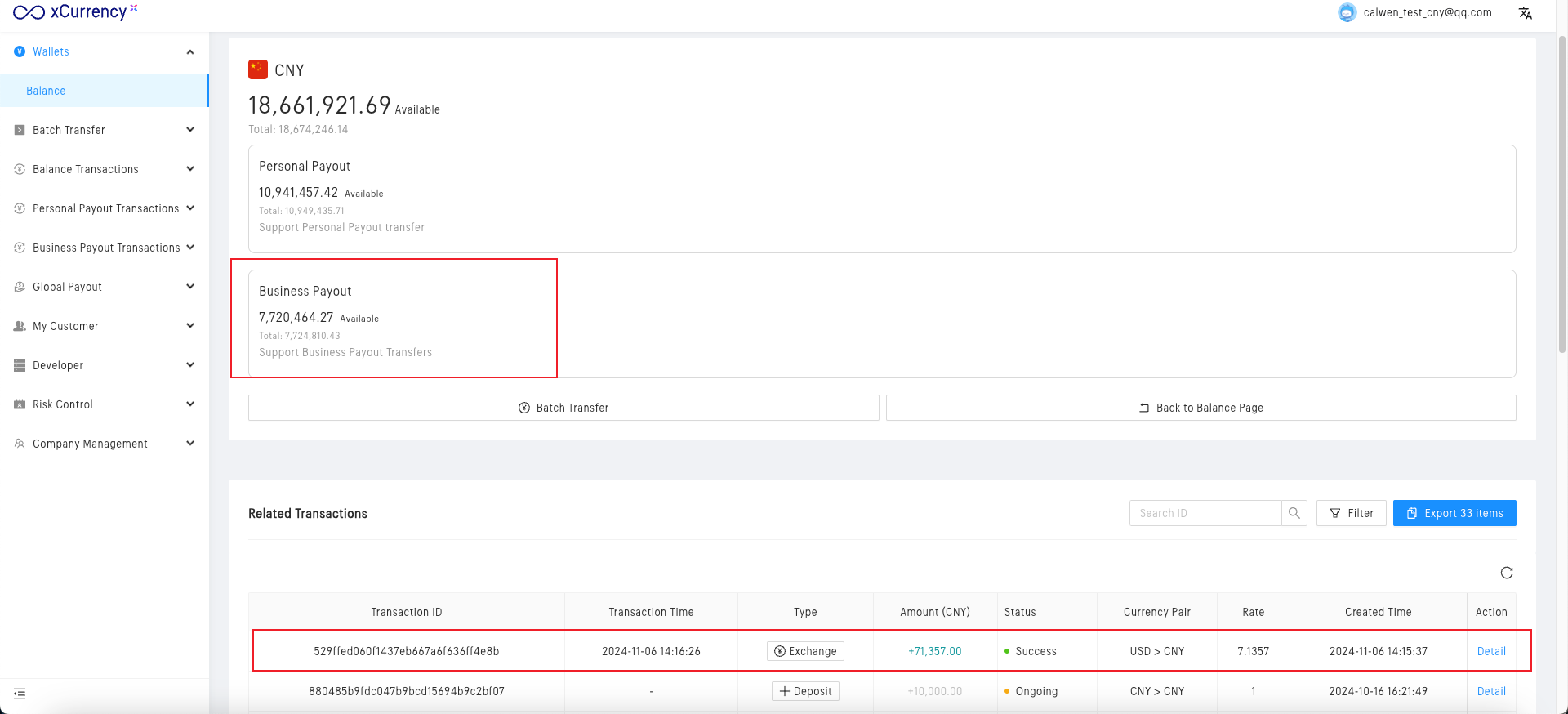Viewport: 1568px width, 714px height.
Task: Click the Risk Control sidebar icon
Action: point(20,404)
